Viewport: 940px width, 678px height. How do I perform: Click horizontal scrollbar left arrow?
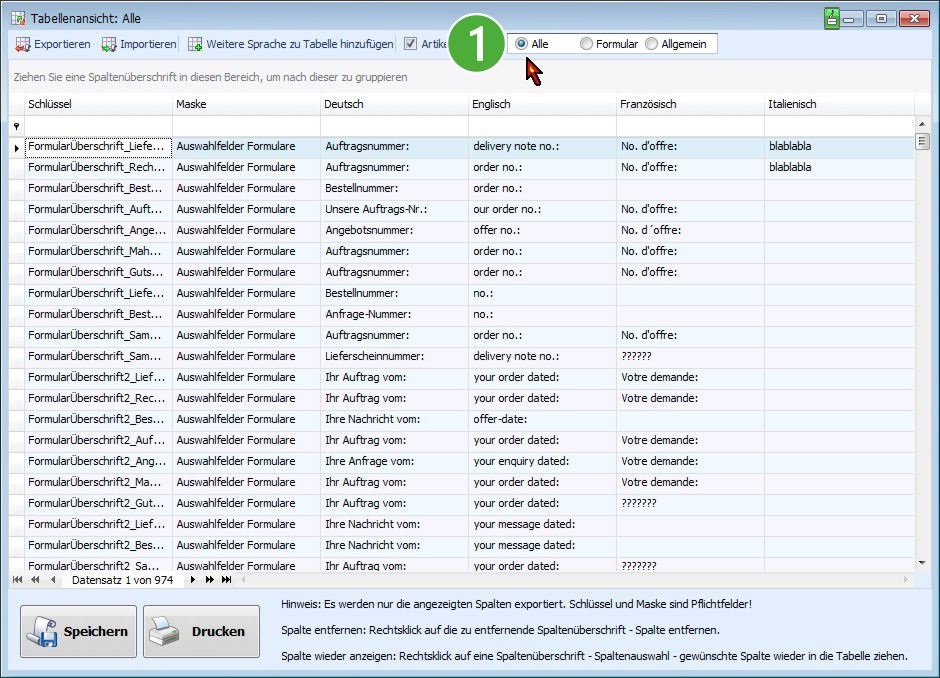[243, 580]
